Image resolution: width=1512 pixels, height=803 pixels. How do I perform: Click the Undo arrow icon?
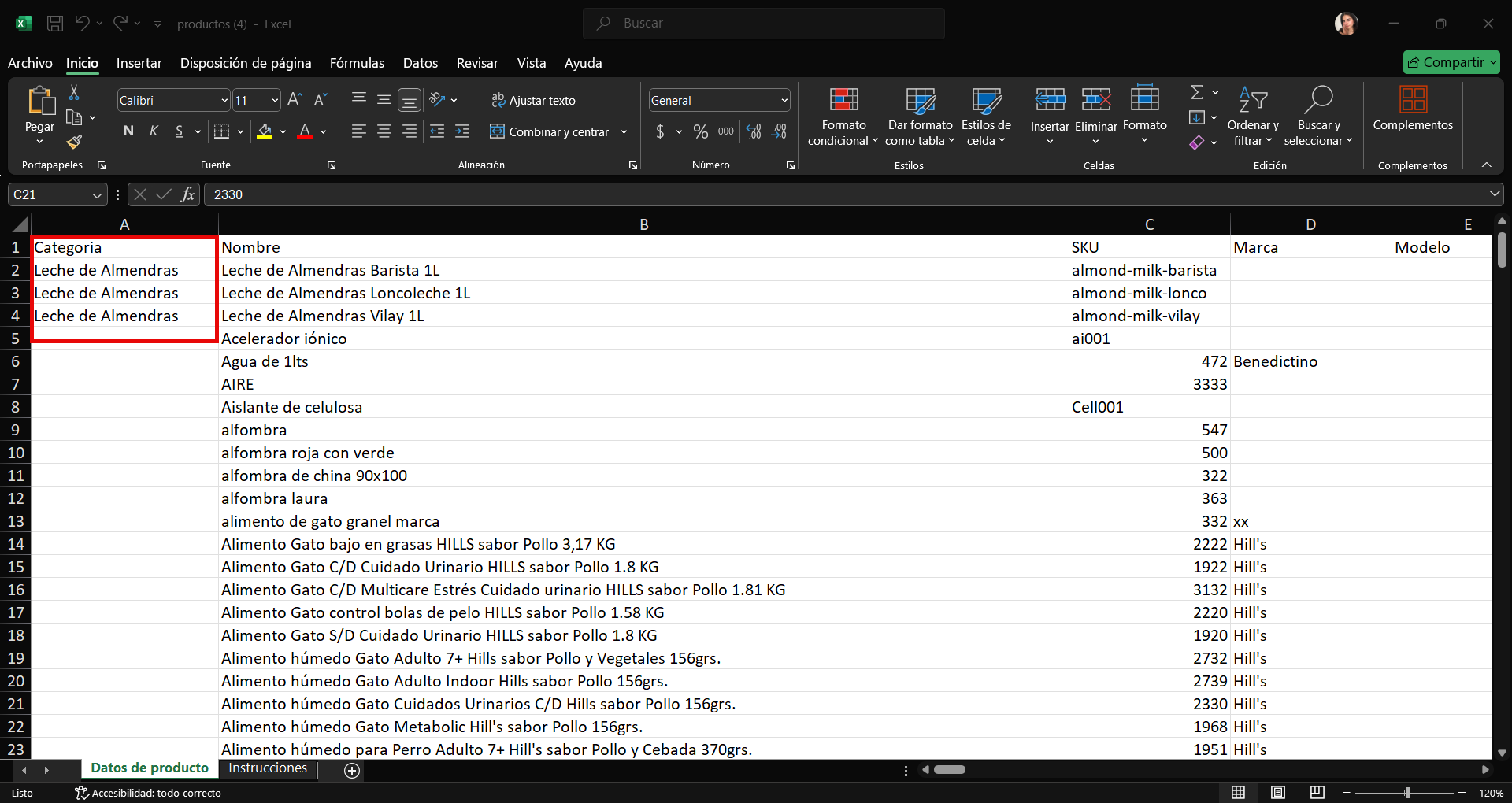pyautogui.click(x=82, y=24)
